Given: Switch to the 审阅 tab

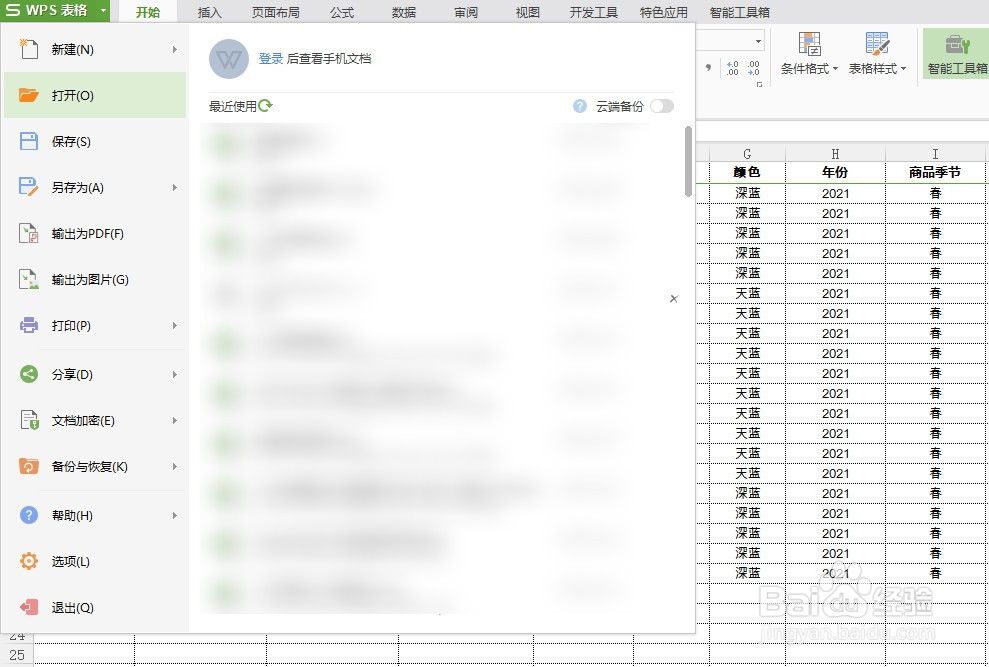Looking at the screenshot, I should pyautogui.click(x=465, y=12).
